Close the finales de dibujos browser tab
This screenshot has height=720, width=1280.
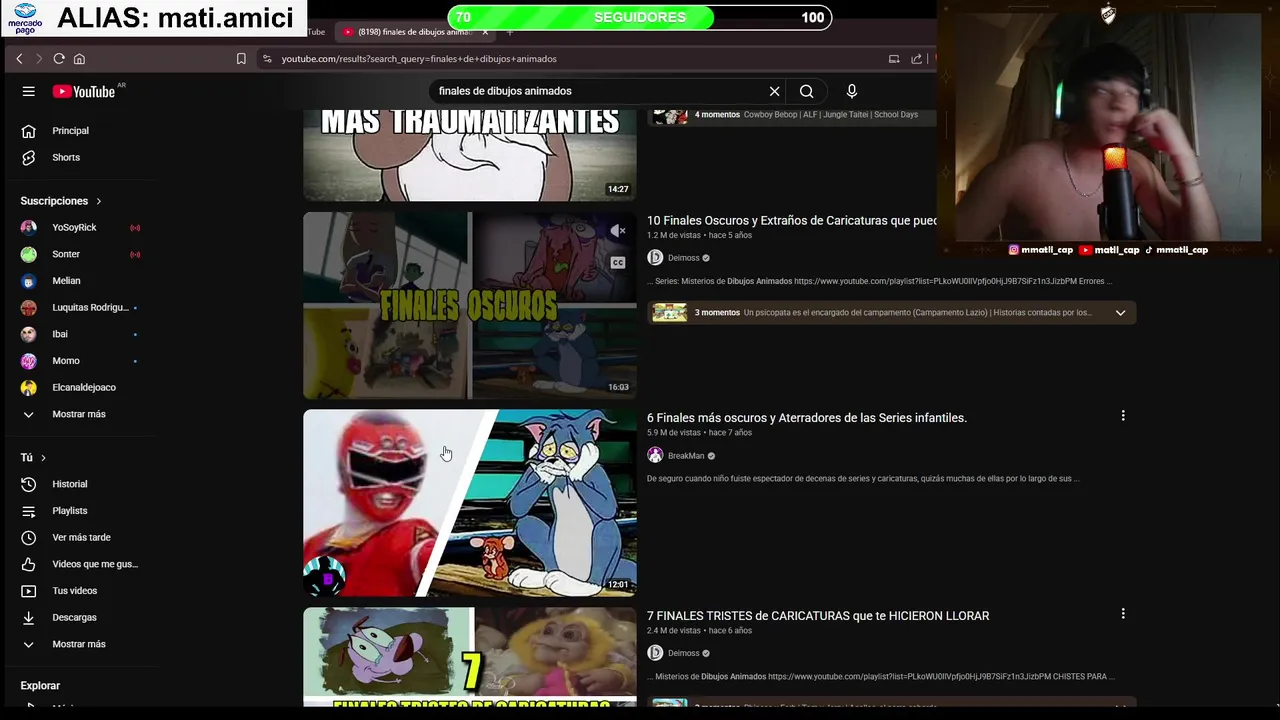(485, 32)
